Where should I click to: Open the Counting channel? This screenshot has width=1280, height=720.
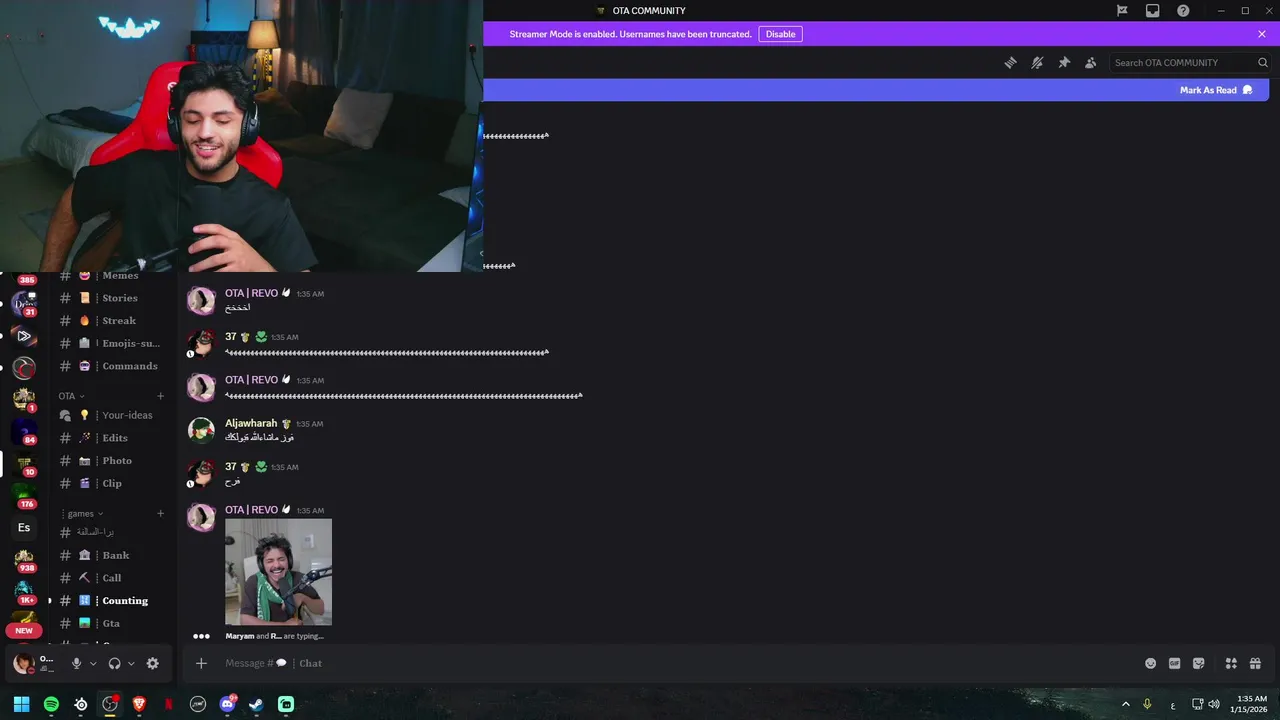[112, 601]
